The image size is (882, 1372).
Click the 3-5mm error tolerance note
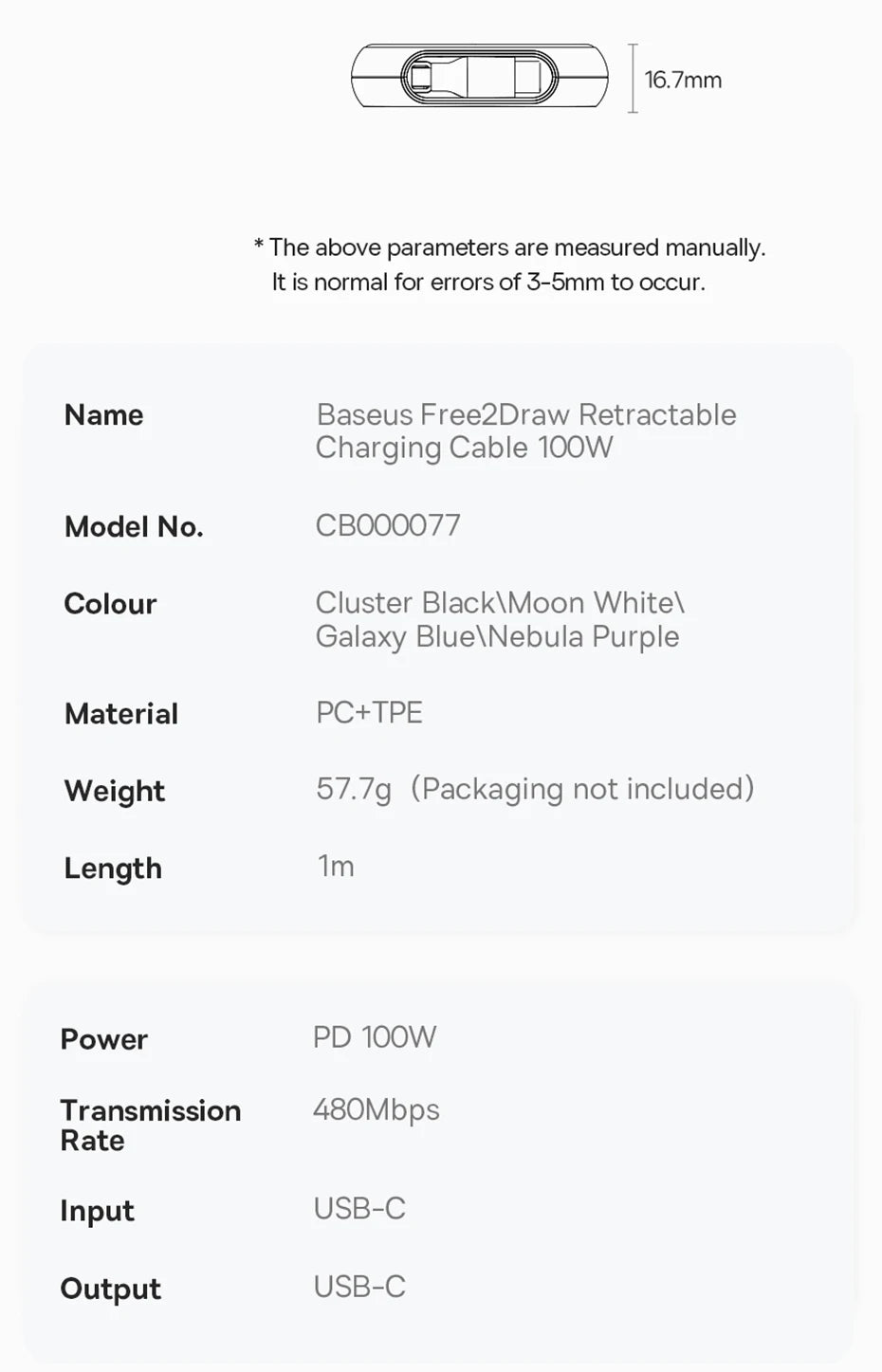point(488,282)
